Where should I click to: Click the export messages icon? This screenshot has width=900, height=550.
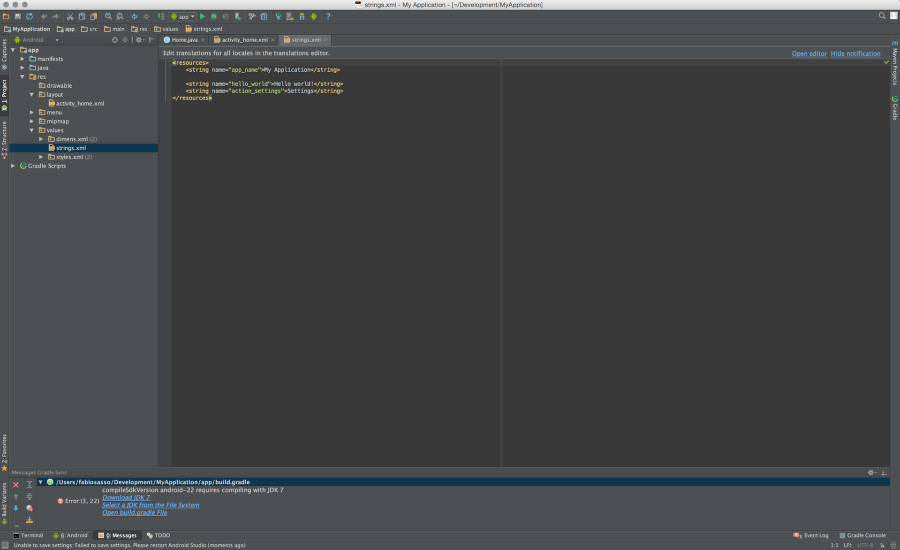pyautogui.click(x=29, y=520)
